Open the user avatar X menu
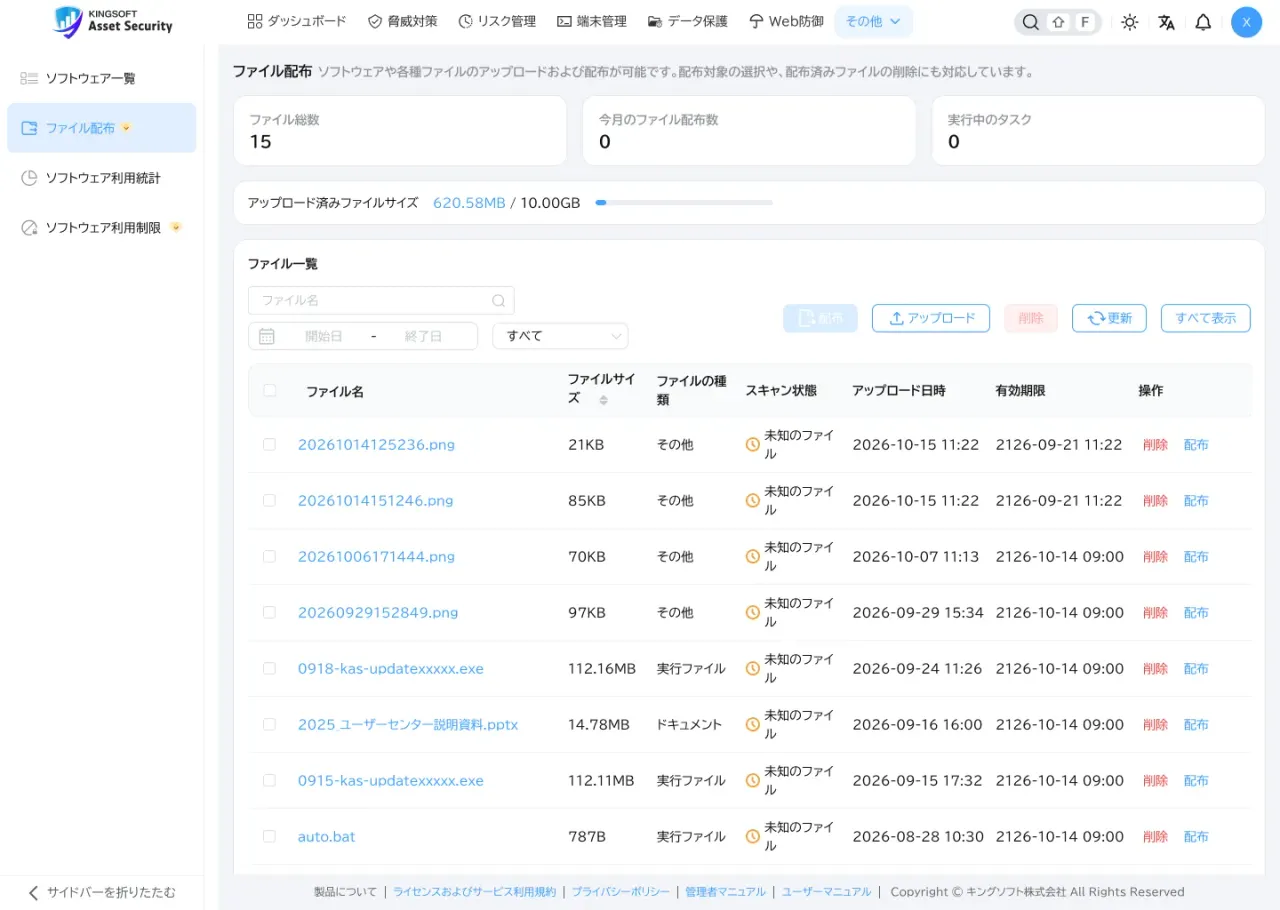The image size is (1280, 910). pos(1246,22)
